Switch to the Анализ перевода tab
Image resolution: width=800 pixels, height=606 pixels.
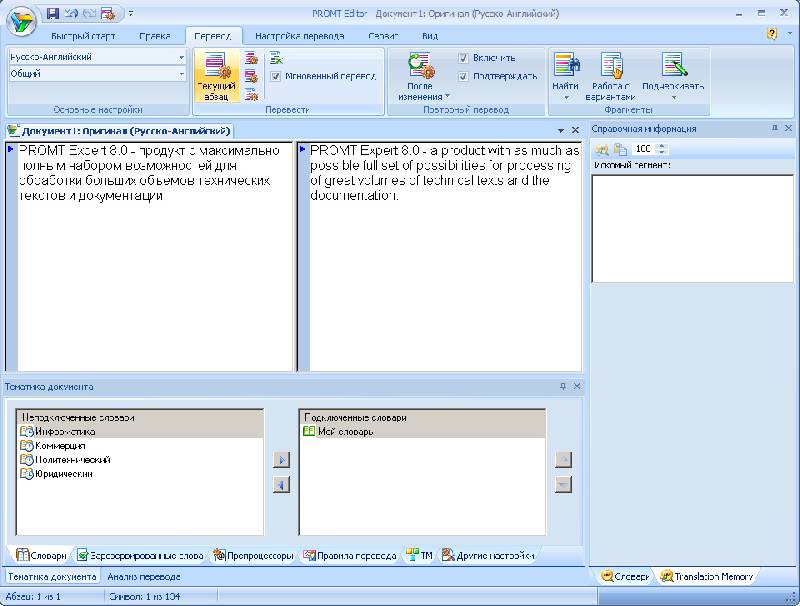click(143, 577)
